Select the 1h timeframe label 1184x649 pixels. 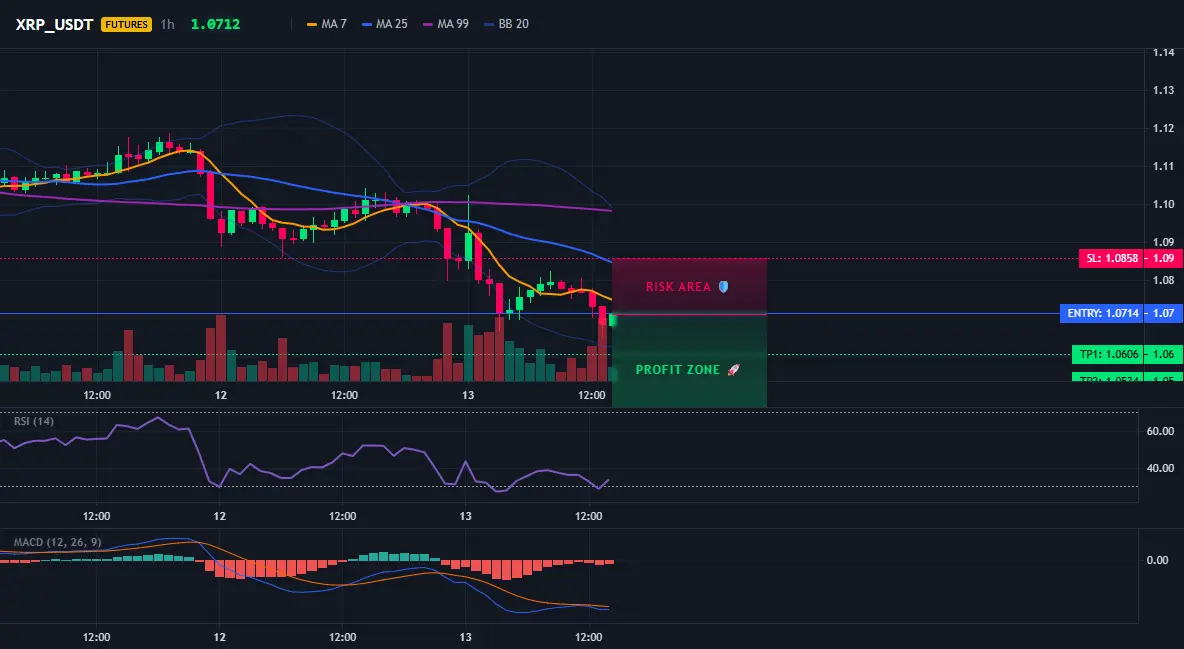pos(168,24)
